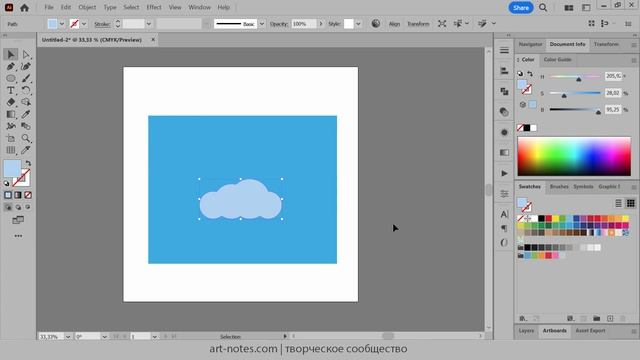Switch to the Color Guide tab
640x360 pixels.
(557, 60)
